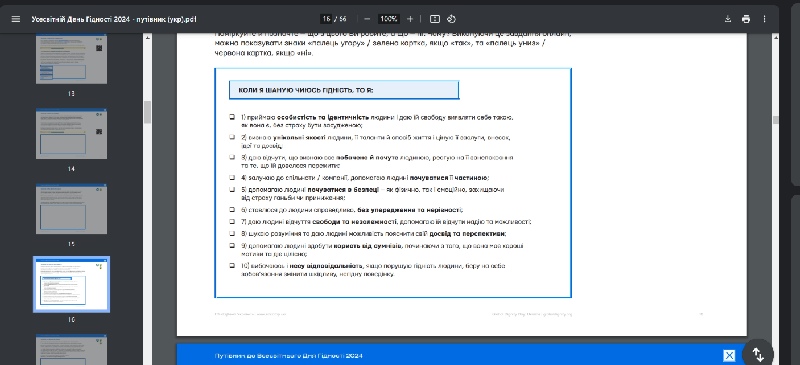Check the box for item 10
This screenshot has height=365, width=800.
point(232,265)
